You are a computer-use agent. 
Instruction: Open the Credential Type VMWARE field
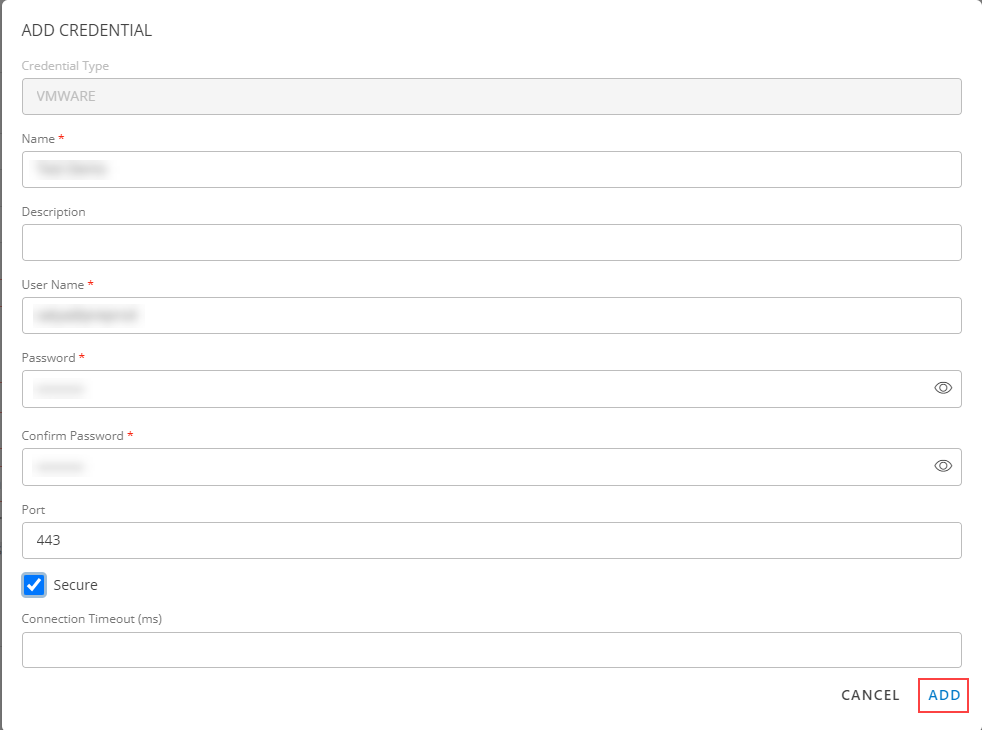tap(491, 97)
